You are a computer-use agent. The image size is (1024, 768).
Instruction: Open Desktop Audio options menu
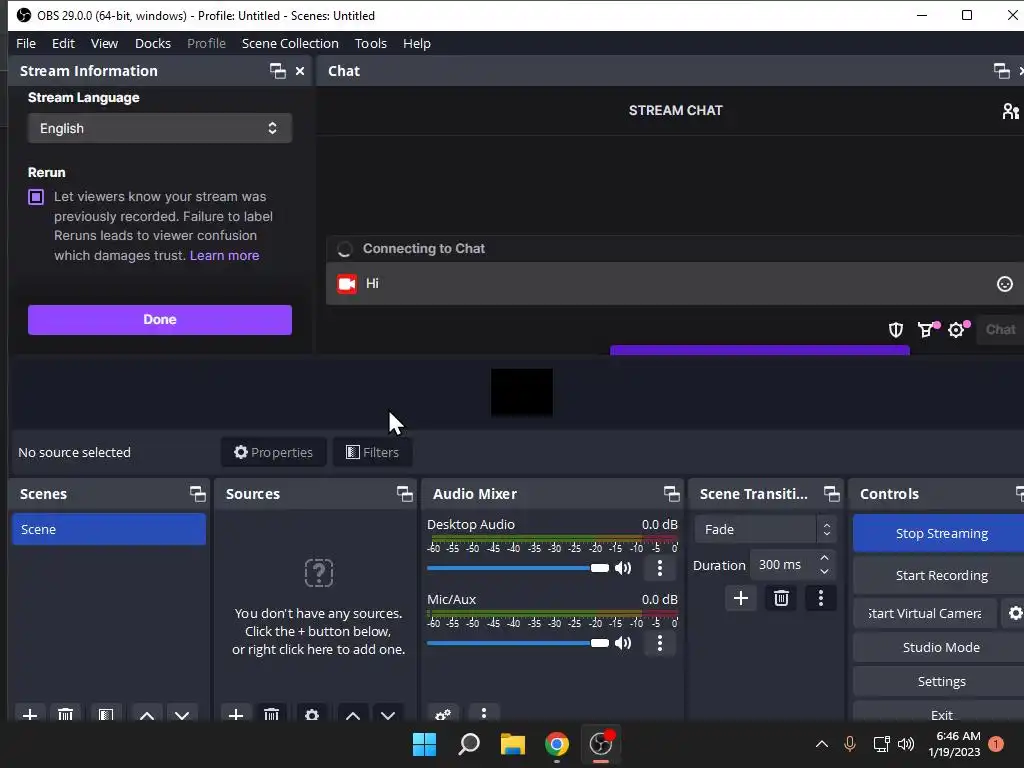point(660,568)
